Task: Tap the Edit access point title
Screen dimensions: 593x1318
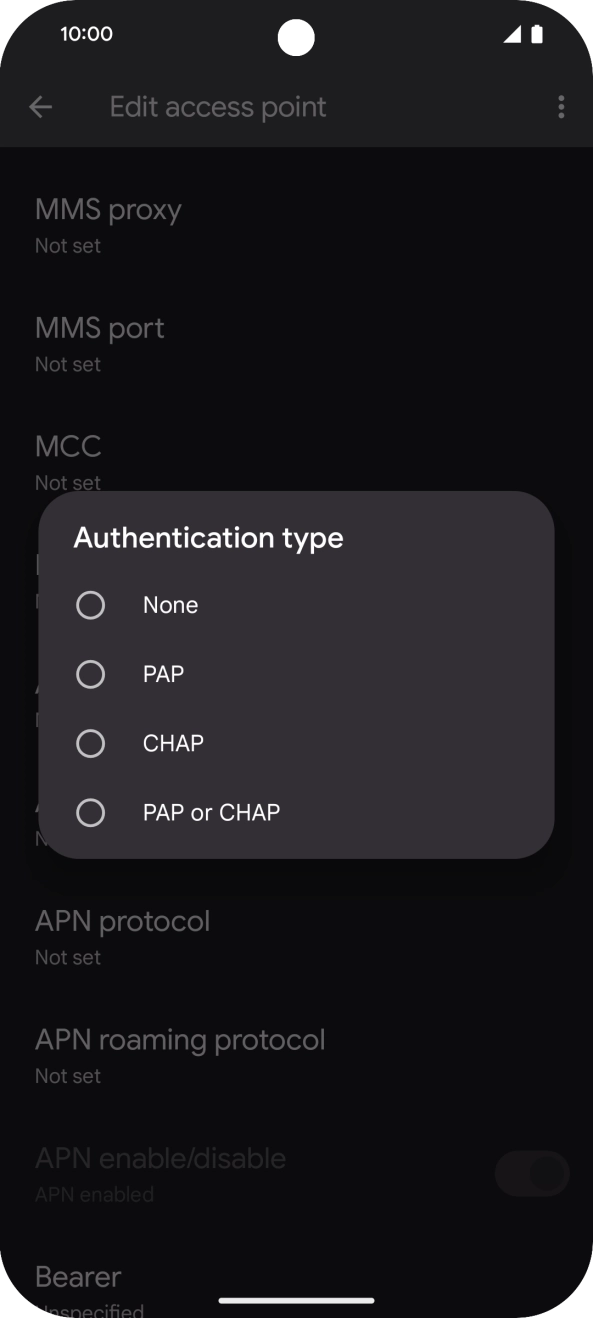Action: click(218, 107)
